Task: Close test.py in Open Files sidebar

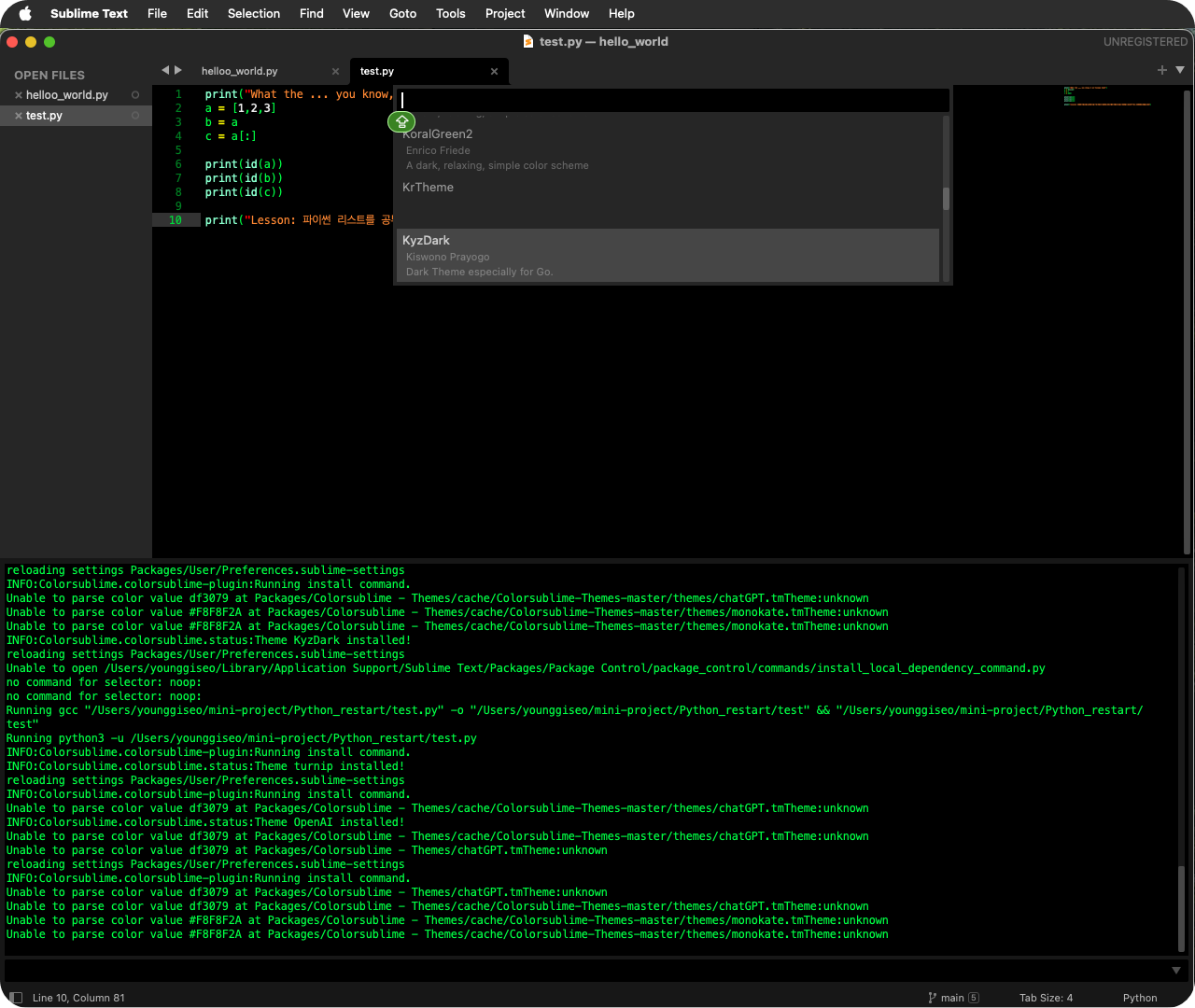Action: click(x=18, y=116)
